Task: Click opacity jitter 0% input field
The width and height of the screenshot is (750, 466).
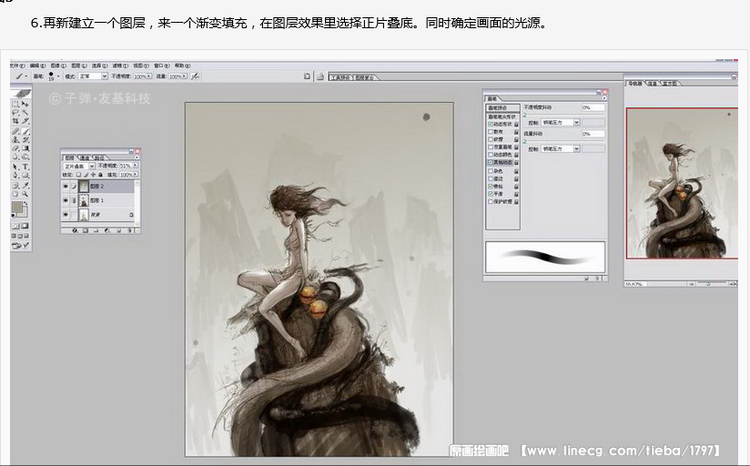Action: [x=593, y=108]
